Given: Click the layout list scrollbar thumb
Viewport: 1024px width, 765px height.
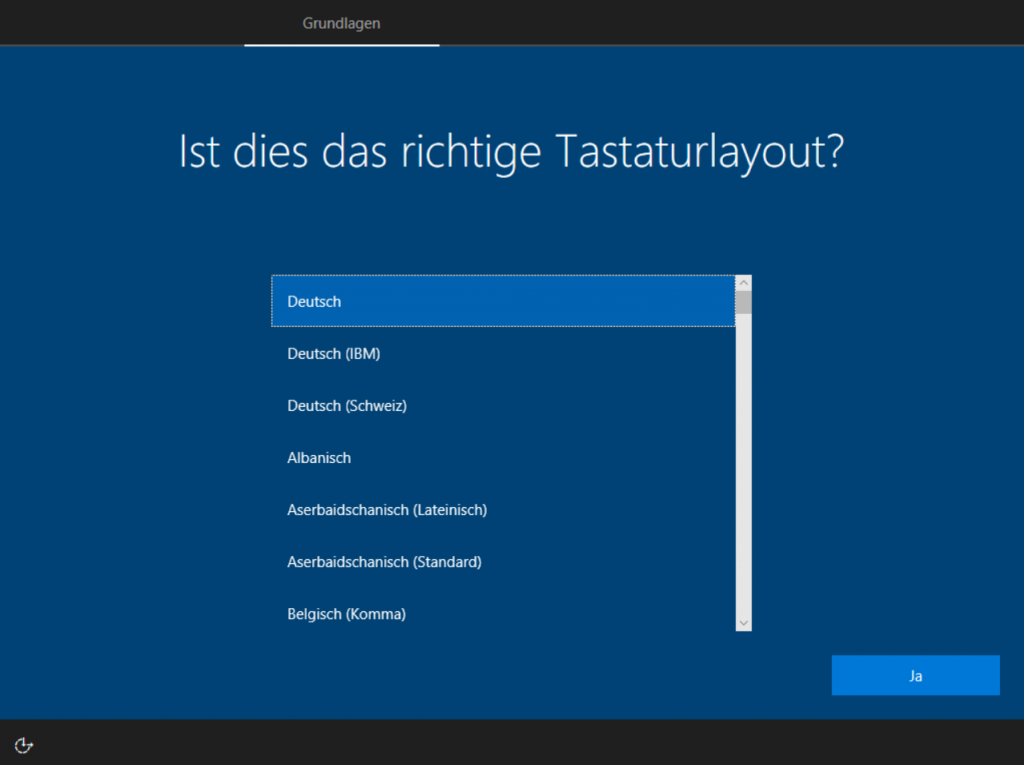Looking at the screenshot, I should 743,302.
